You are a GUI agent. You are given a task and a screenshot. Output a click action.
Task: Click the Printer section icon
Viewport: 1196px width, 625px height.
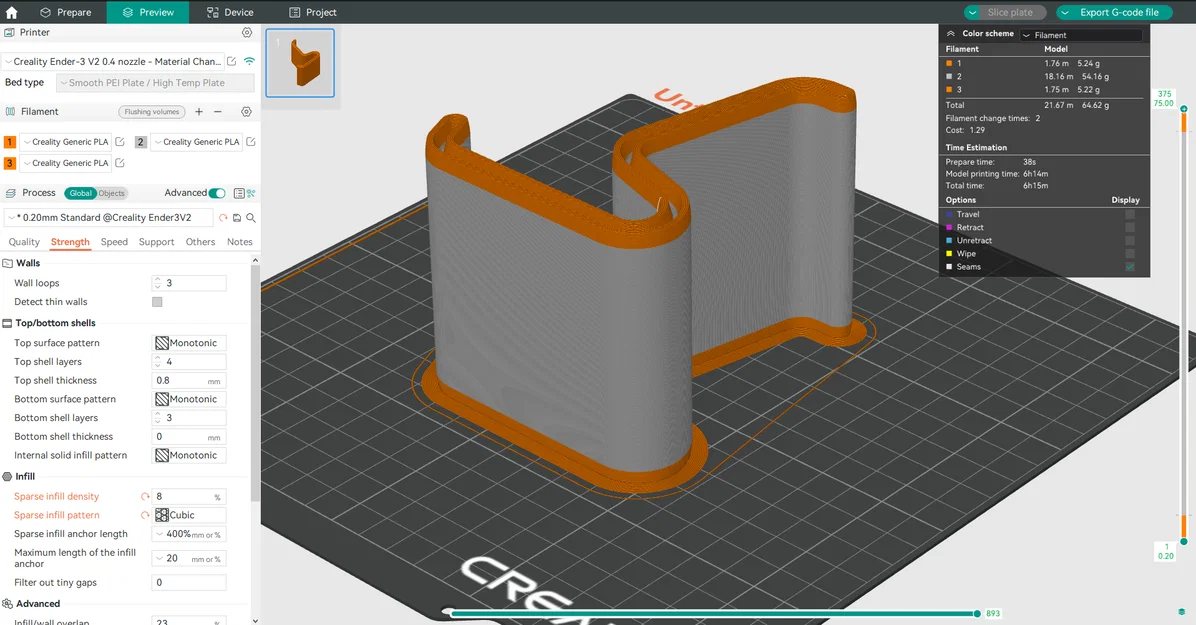(x=10, y=33)
